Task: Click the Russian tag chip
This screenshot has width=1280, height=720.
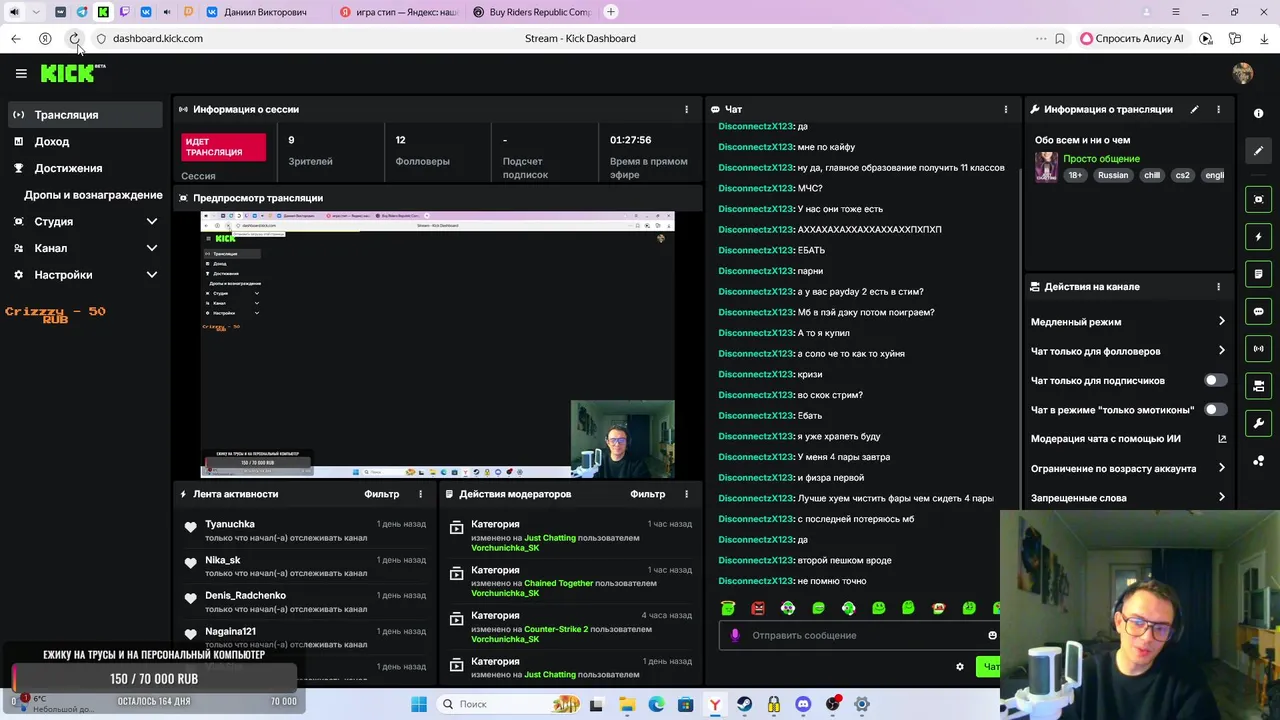Action: click(x=1112, y=175)
